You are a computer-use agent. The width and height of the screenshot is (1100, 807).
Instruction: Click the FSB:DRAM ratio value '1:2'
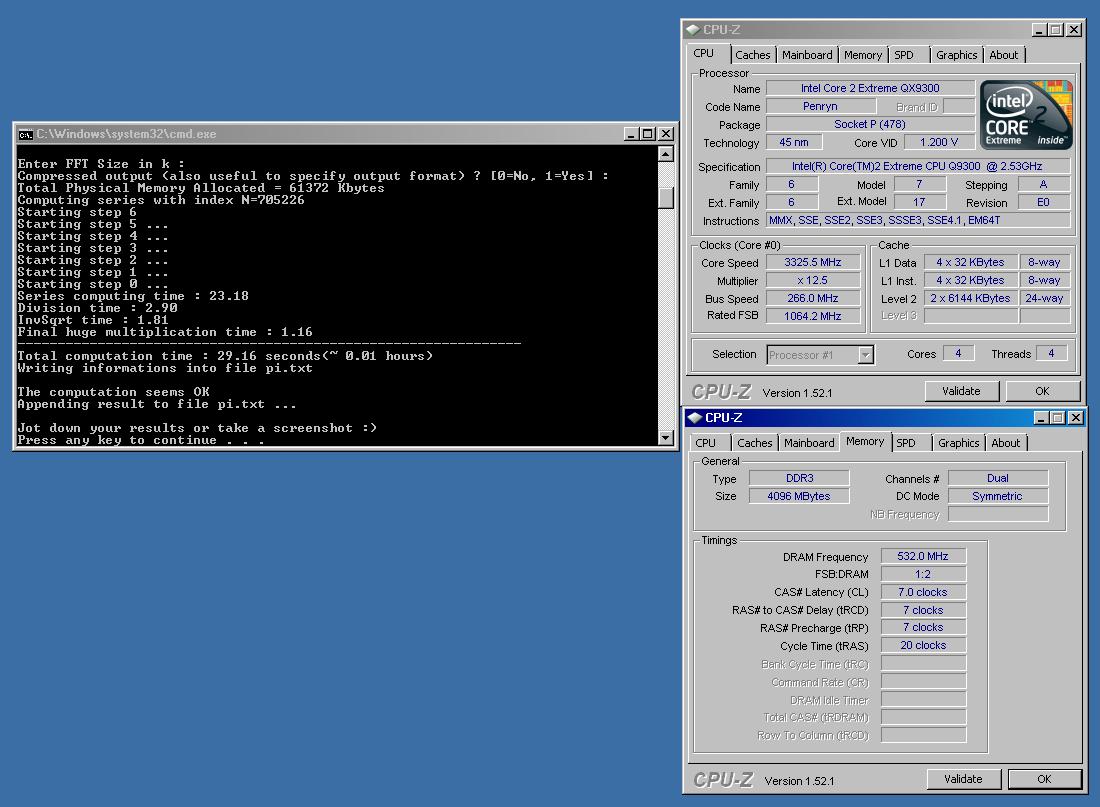tap(923, 574)
